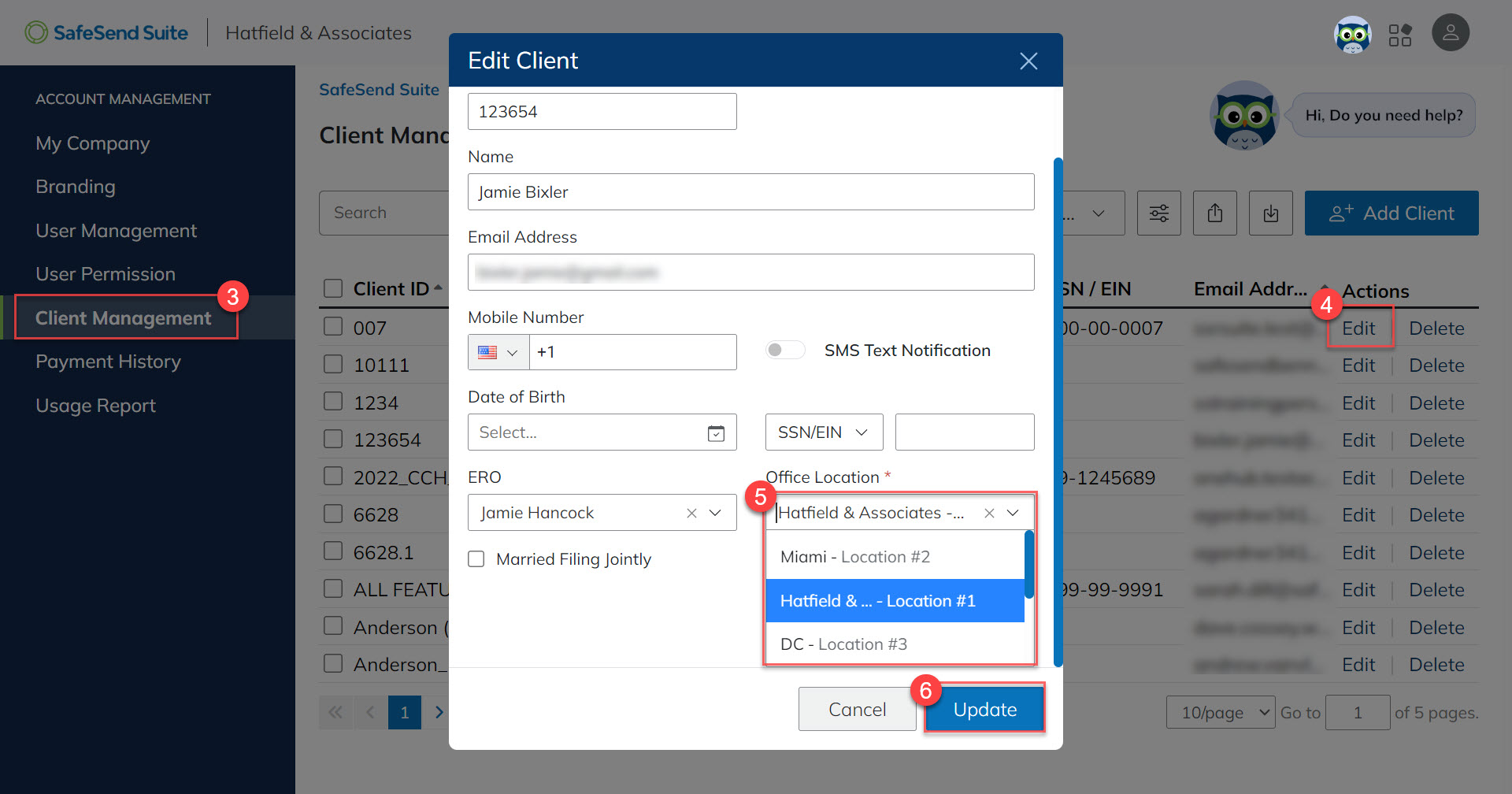The image size is (1512, 794).
Task: Click Delete for client 007
Action: pos(1436,328)
